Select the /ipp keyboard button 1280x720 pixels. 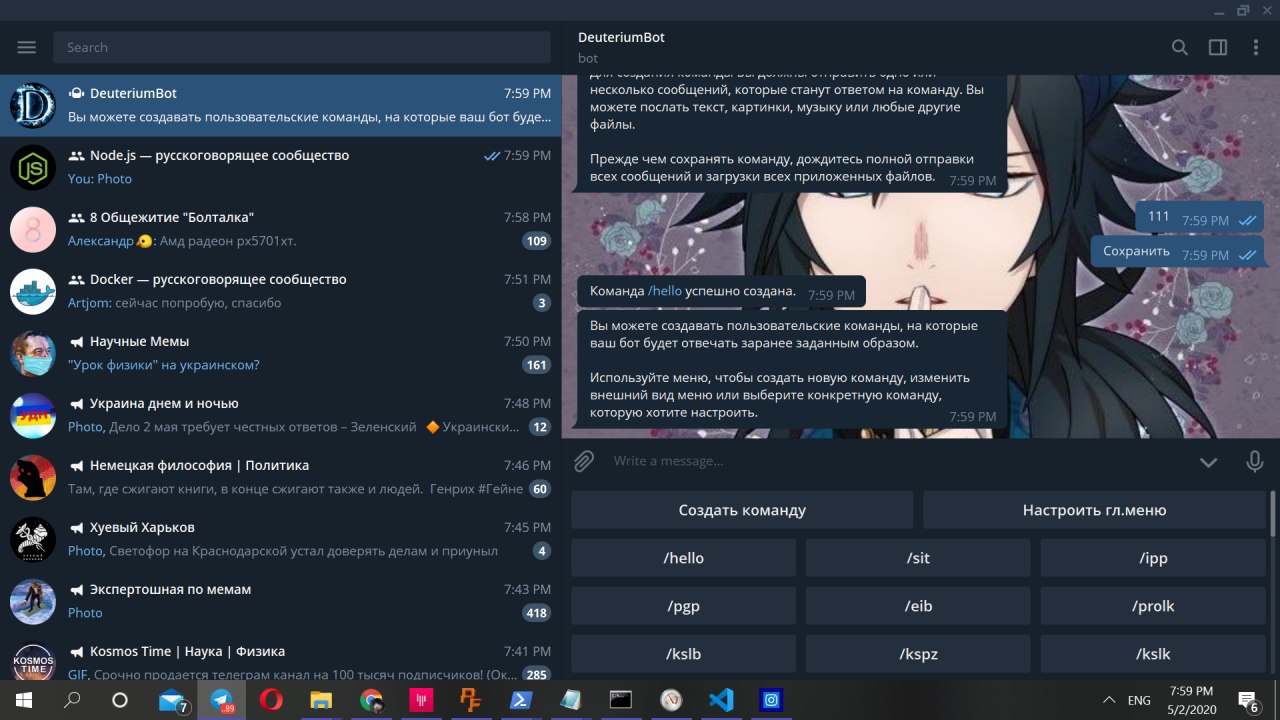[x=1153, y=558]
